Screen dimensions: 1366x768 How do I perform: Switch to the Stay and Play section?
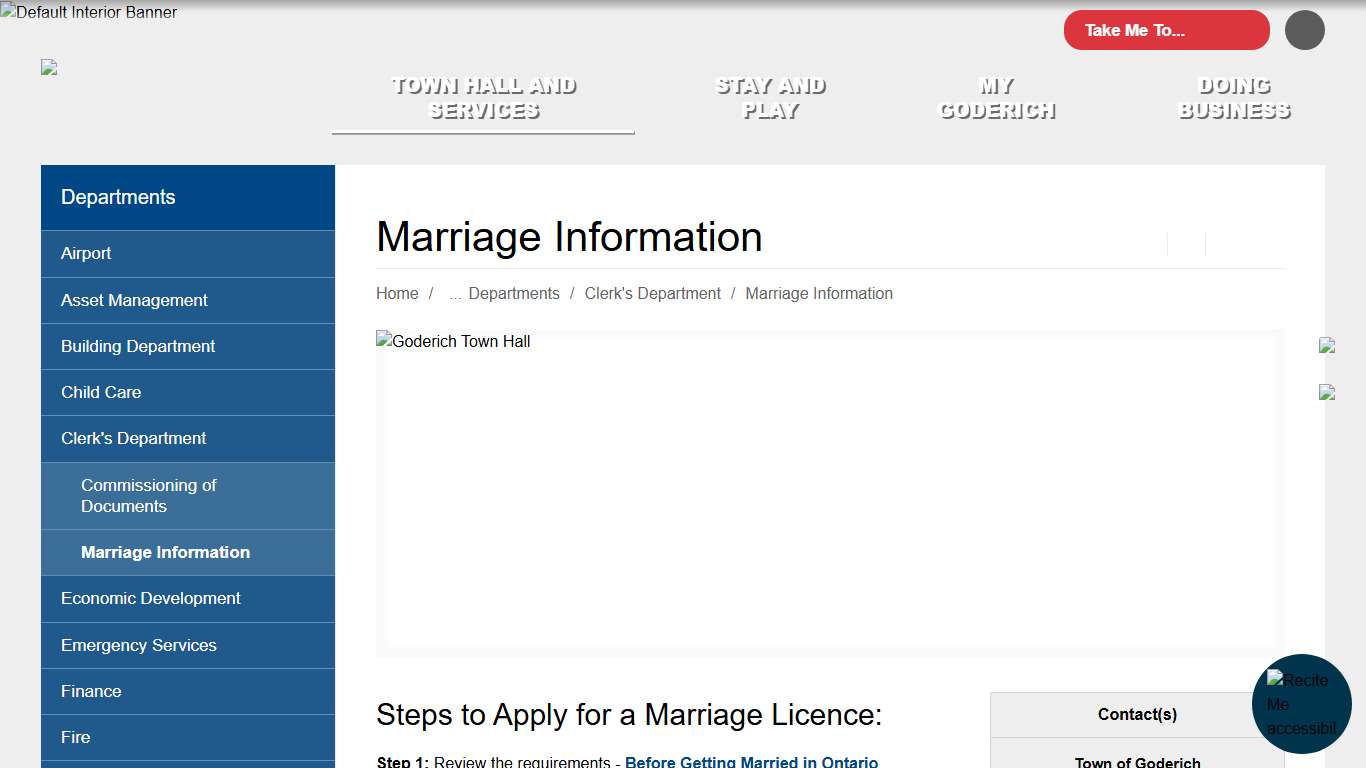tap(770, 97)
